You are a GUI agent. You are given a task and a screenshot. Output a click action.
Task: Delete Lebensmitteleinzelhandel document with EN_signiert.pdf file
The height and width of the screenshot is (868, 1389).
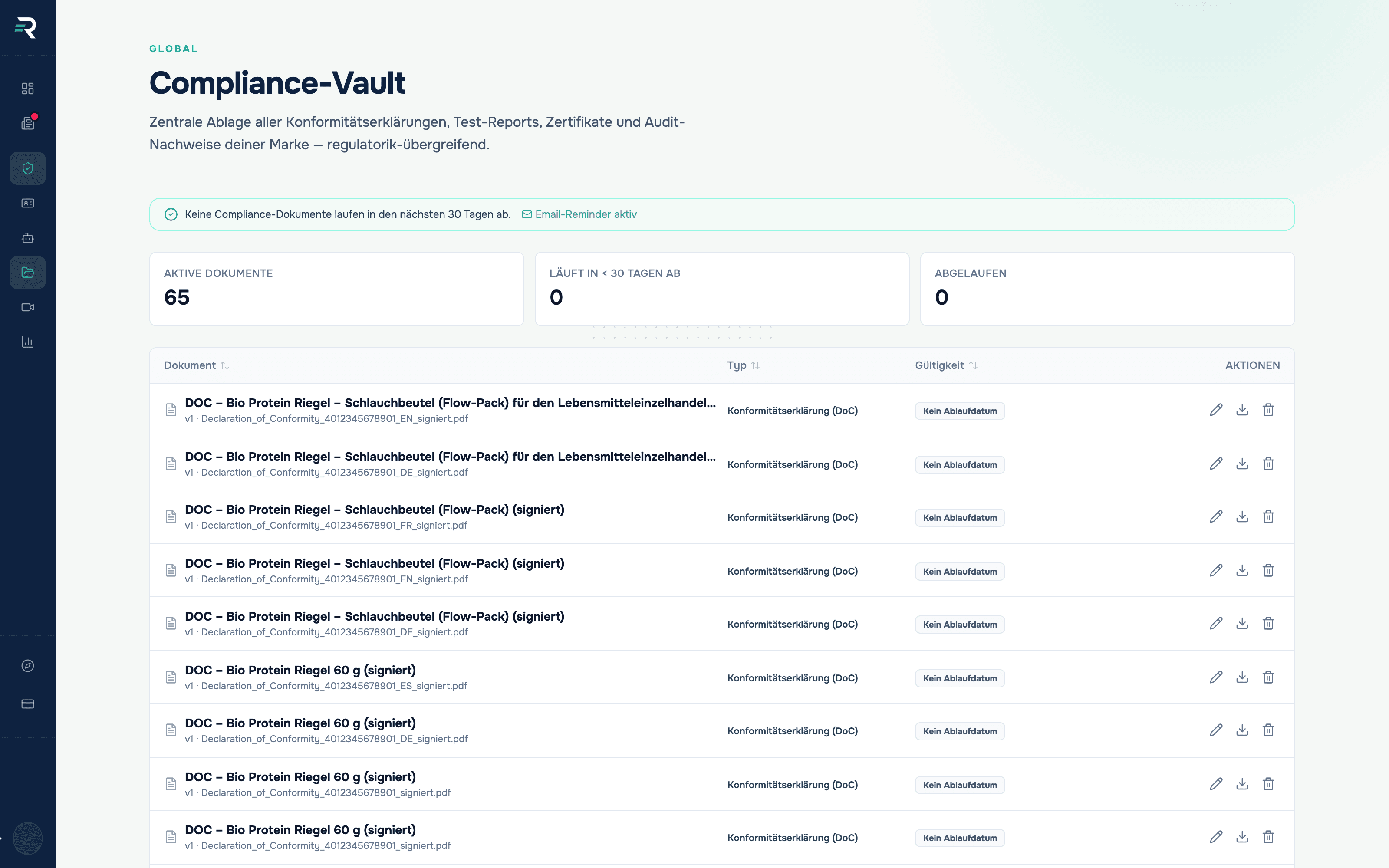point(1268,410)
